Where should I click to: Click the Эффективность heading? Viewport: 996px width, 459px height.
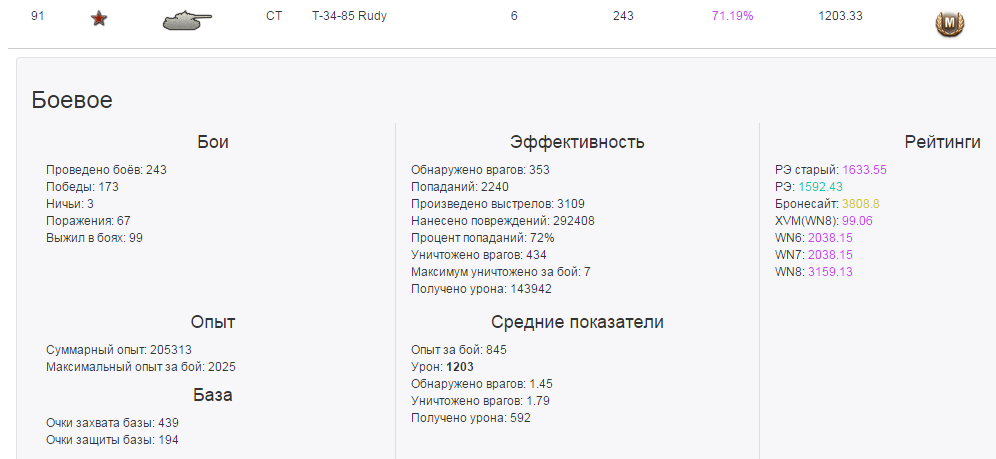[577, 142]
